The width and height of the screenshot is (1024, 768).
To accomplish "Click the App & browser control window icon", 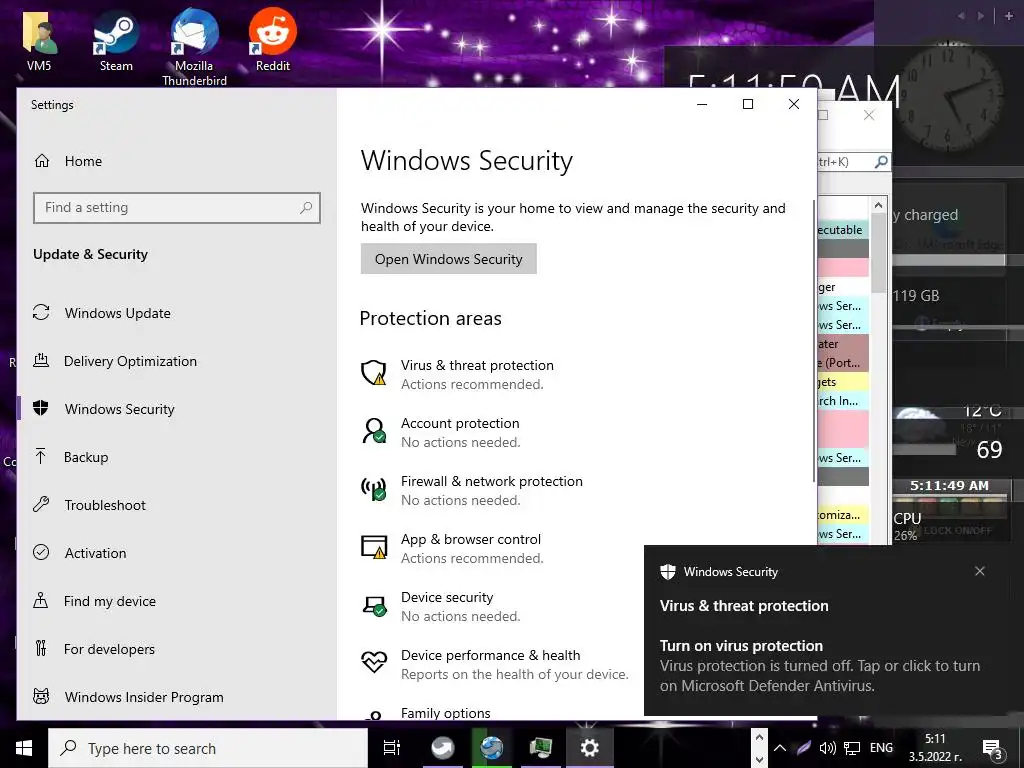I will [374, 547].
